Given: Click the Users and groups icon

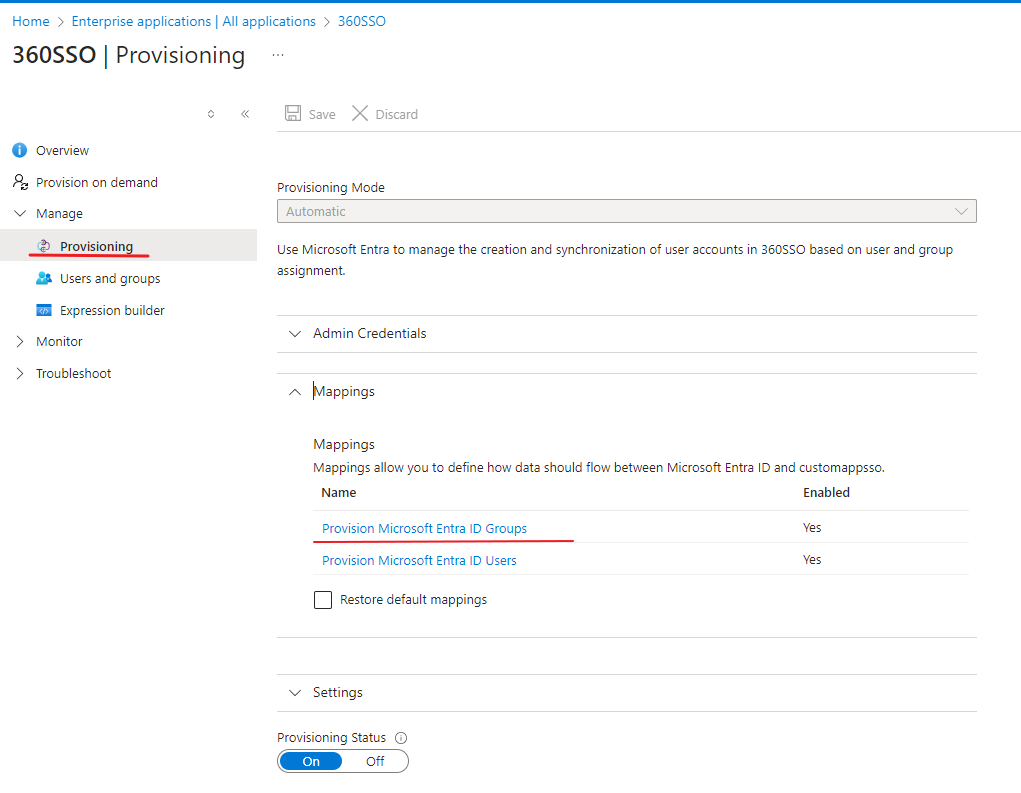Looking at the screenshot, I should click(x=43, y=278).
